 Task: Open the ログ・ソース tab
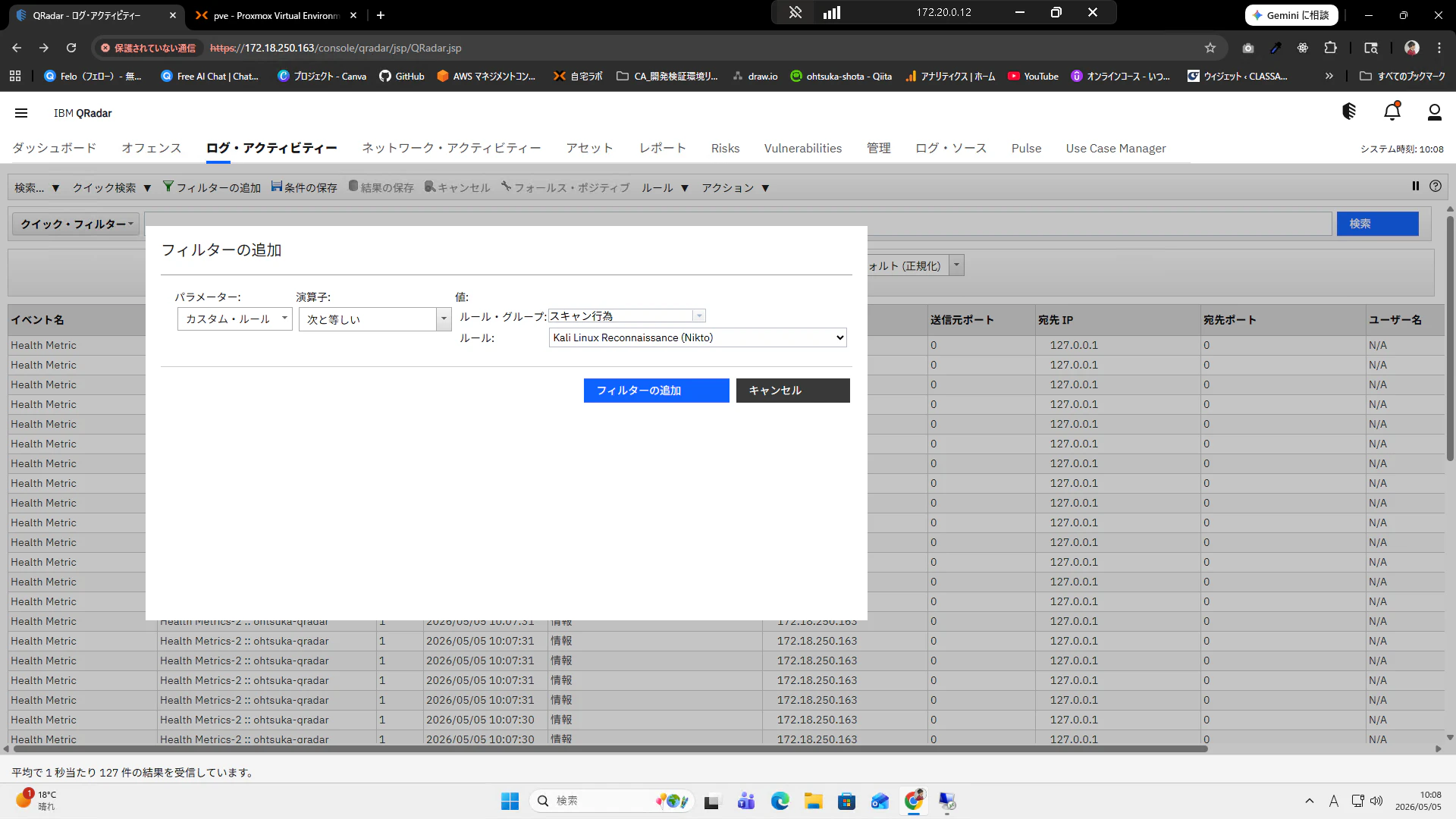951,148
